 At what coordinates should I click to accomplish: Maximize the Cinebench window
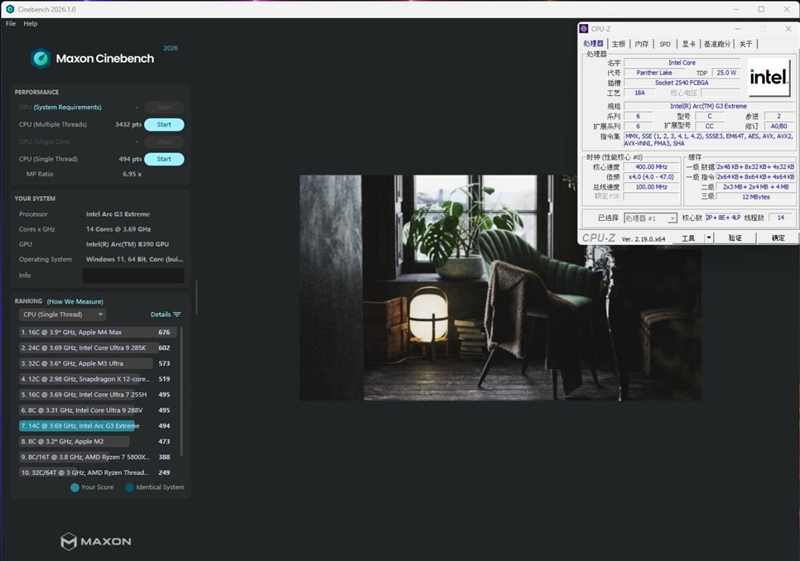tap(761, 9)
